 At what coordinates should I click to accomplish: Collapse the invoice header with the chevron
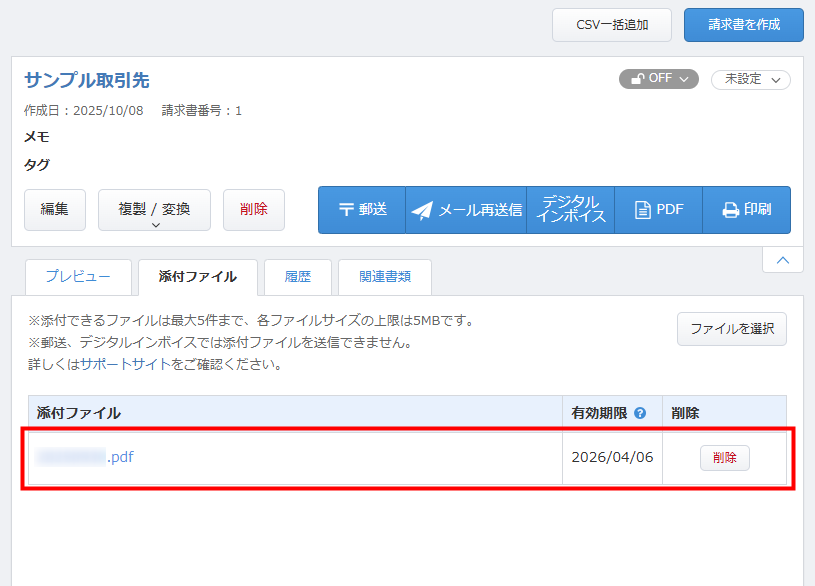(x=782, y=260)
